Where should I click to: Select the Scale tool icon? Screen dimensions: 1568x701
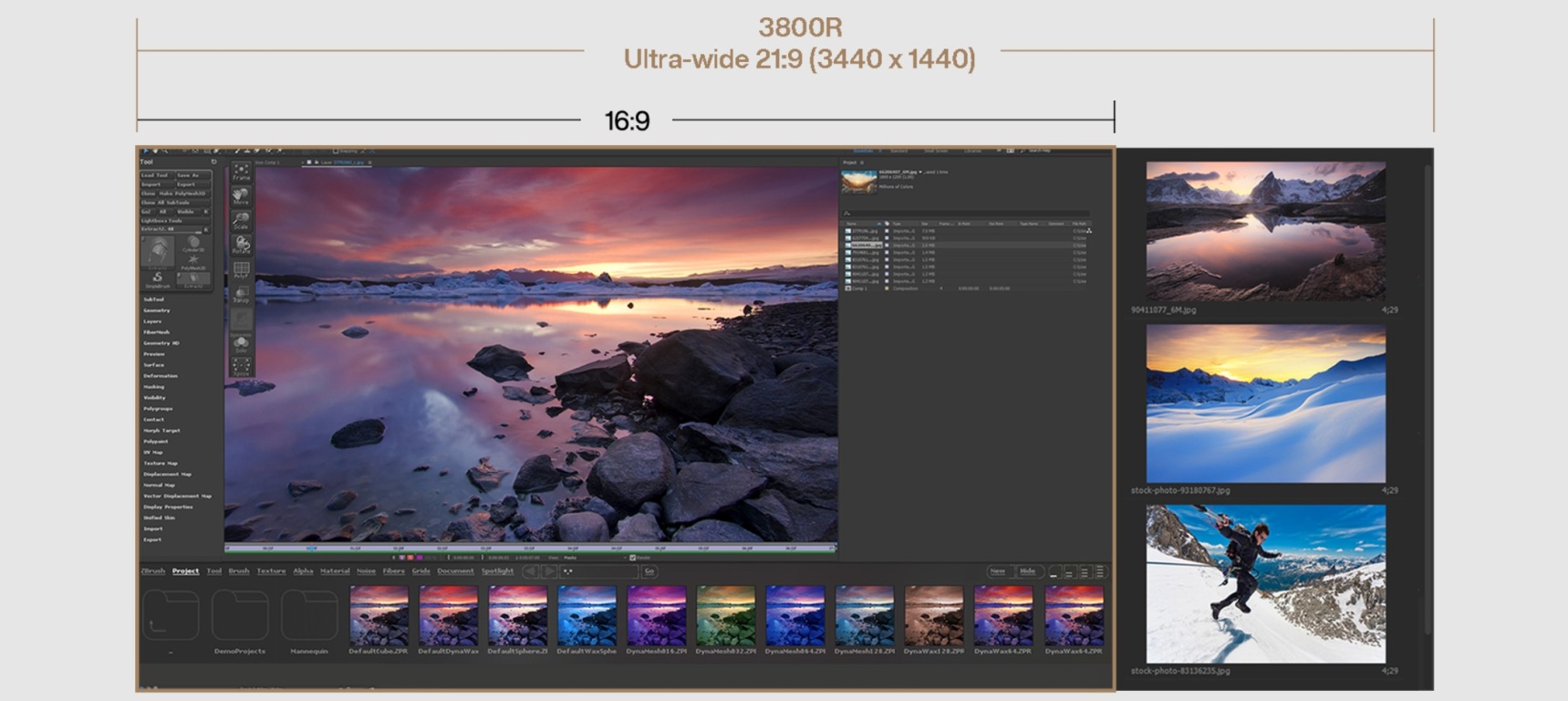pos(241,220)
